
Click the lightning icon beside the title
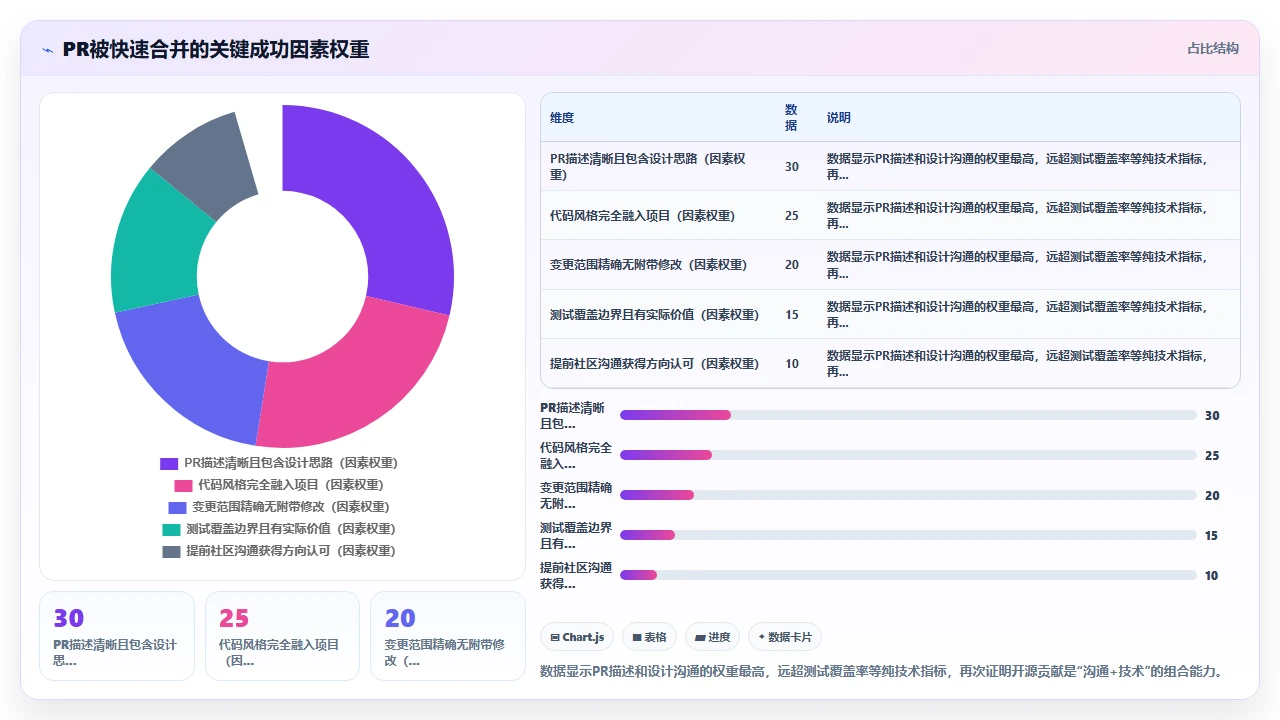pyautogui.click(x=48, y=49)
